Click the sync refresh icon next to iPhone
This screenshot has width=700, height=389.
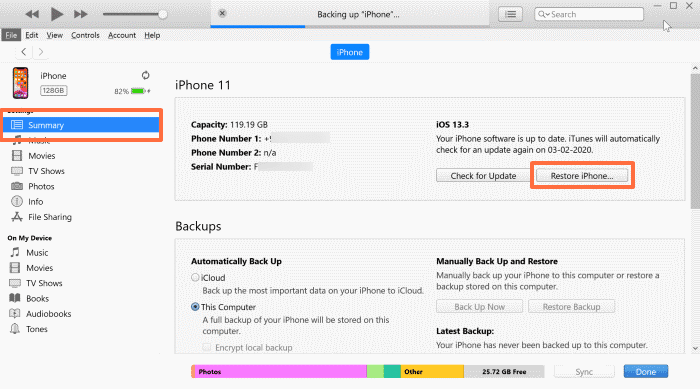click(146, 75)
